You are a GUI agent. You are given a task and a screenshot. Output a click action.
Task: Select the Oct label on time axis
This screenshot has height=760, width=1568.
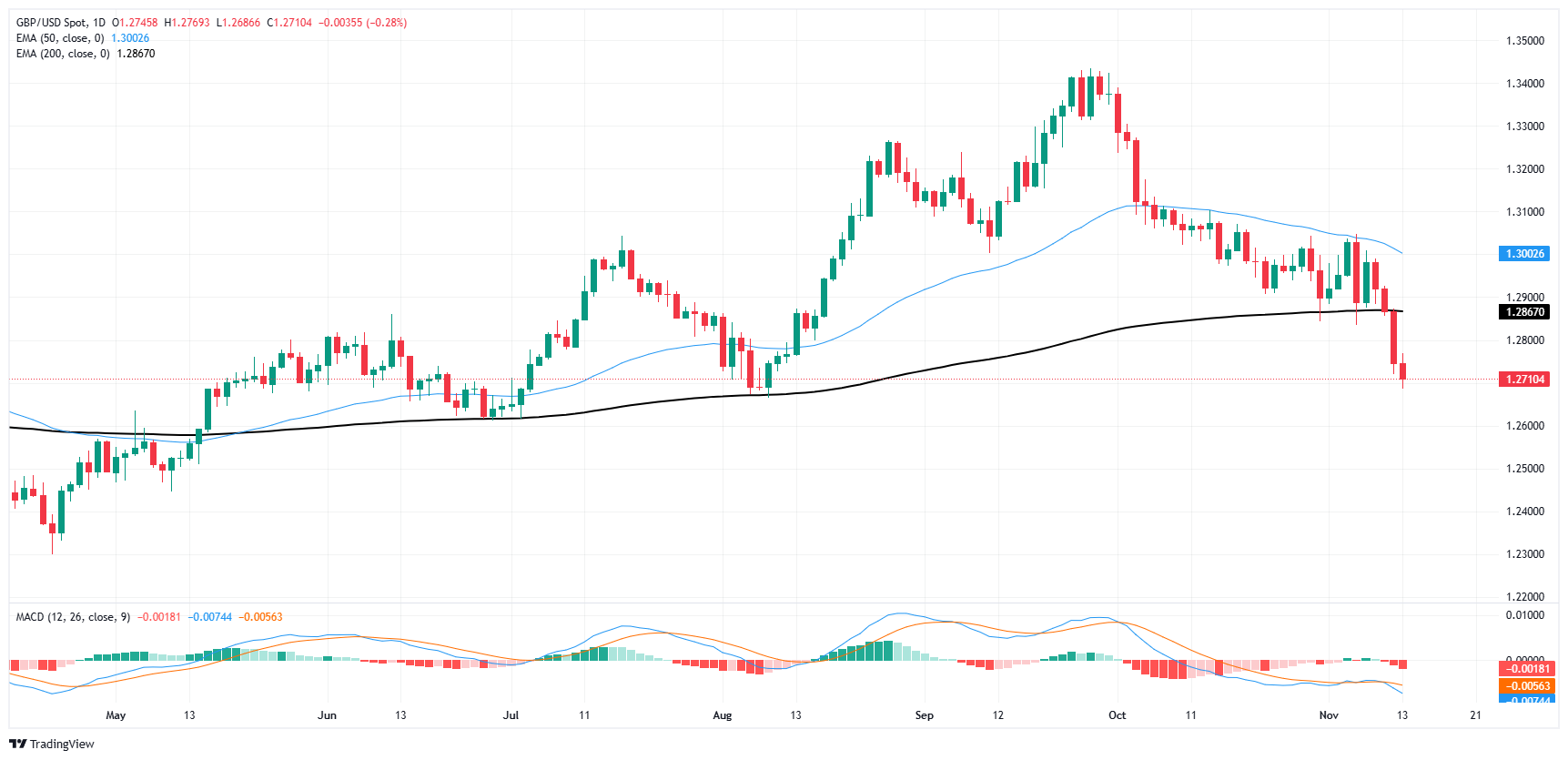(x=1117, y=715)
